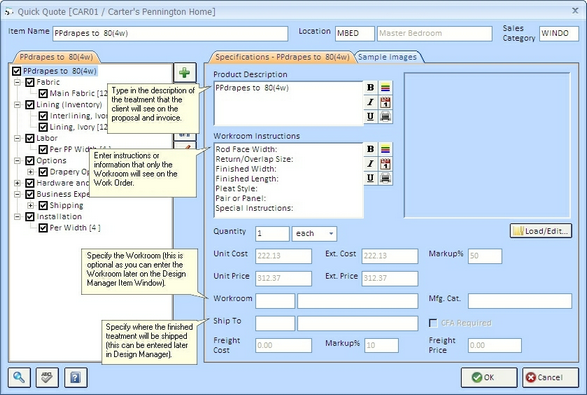Image resolution: width=587 pixels, height=395 pixels.
Task: Underline the Product Description text
Action: pos(370,116)
